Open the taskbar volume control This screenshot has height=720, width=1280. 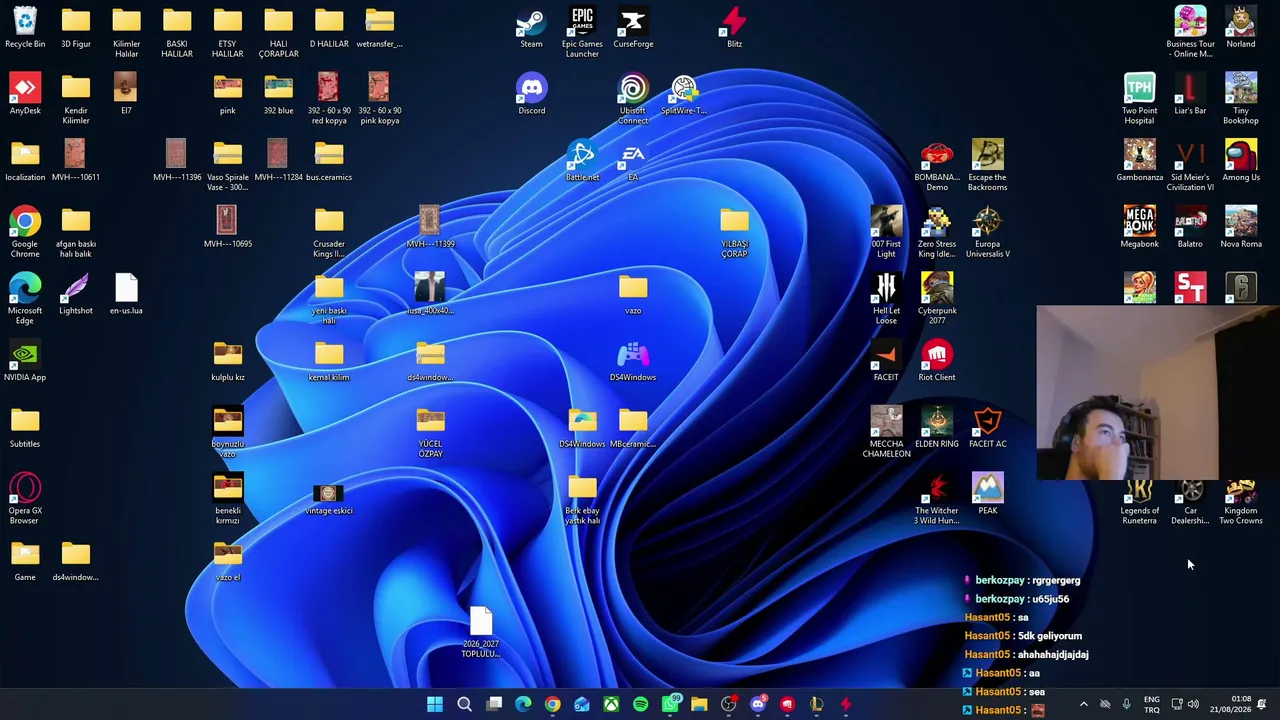(x=1193, y=705)
